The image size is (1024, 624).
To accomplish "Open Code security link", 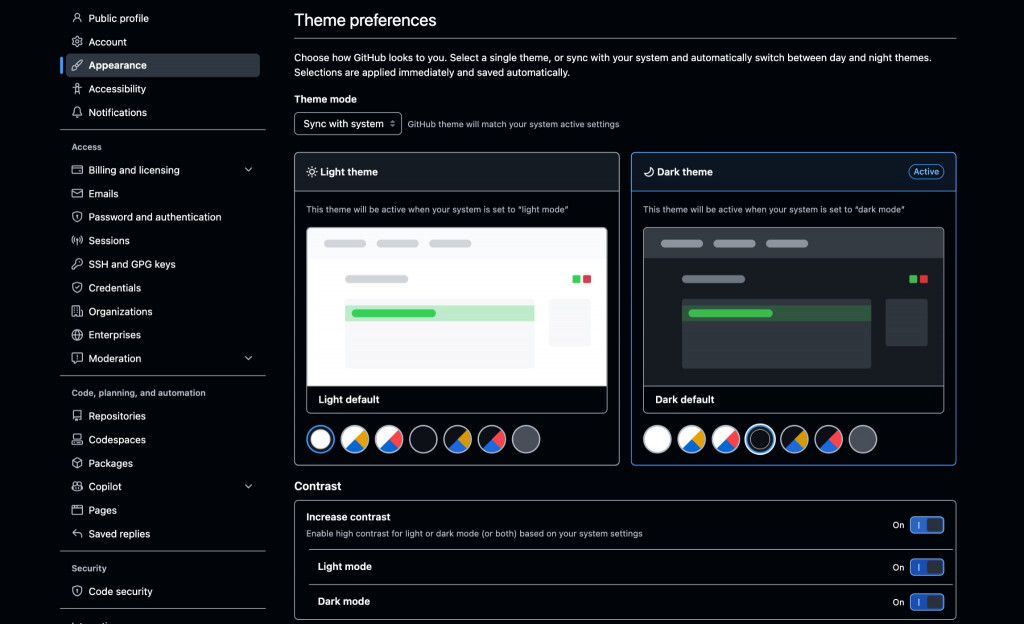I will click(163, 591).
